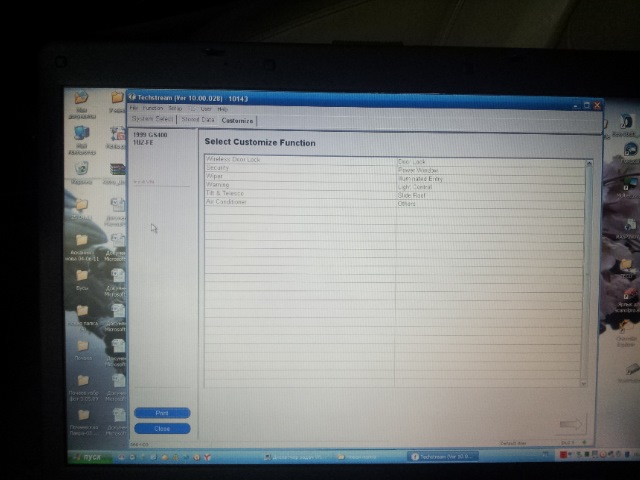This screenshot has height=480, width=640.
Task: Select the Microsoft document beside Почаев folder
Action: click(117, 353)
